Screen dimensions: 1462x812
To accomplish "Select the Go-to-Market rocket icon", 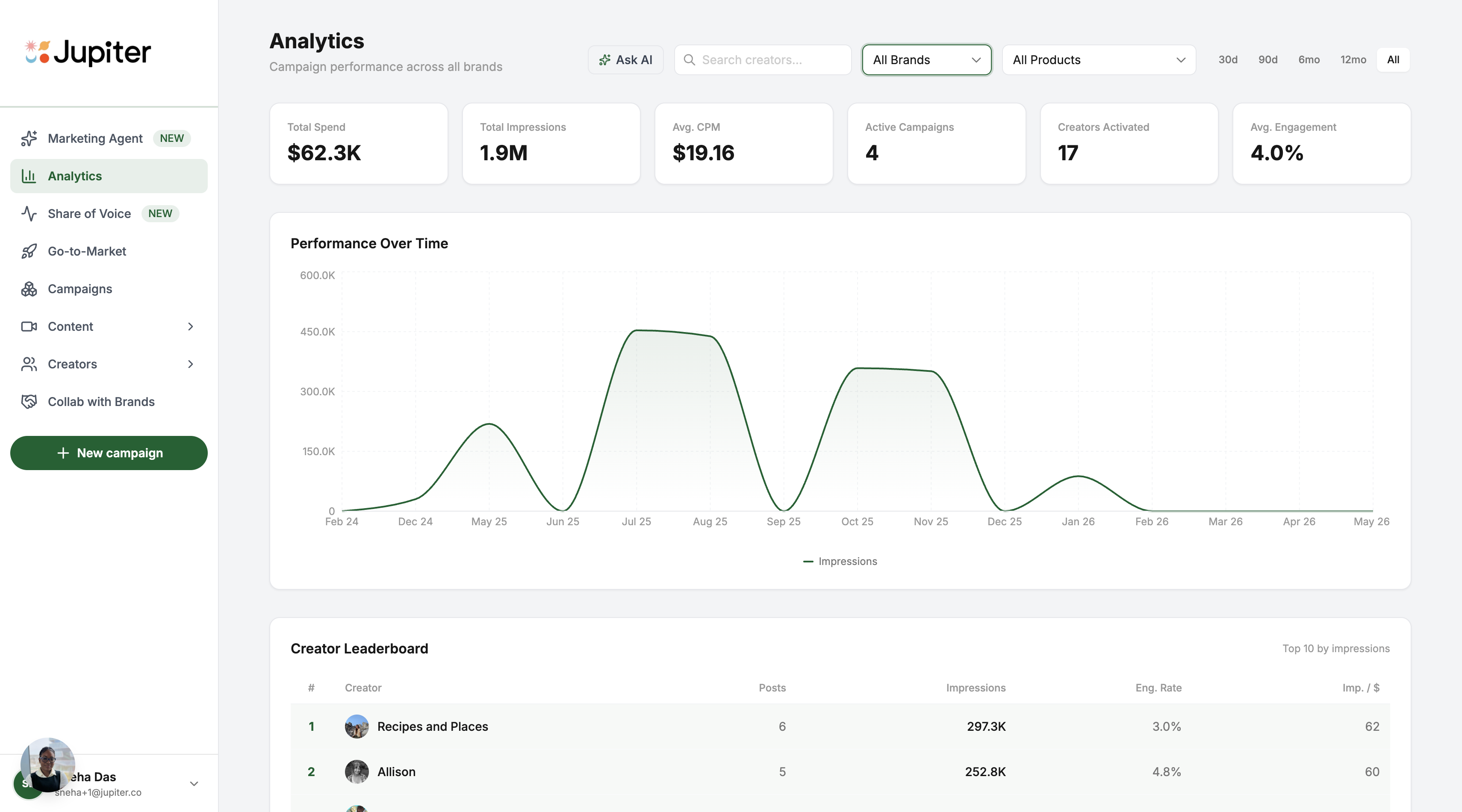I will tap(29, 251).
